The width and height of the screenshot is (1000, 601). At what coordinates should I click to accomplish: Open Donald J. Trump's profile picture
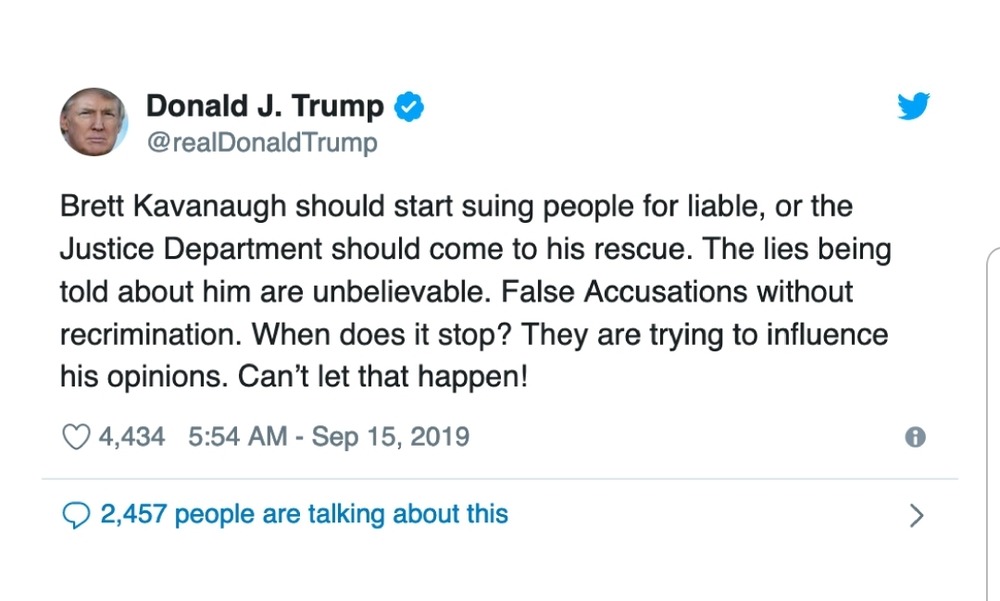[94, 121]
